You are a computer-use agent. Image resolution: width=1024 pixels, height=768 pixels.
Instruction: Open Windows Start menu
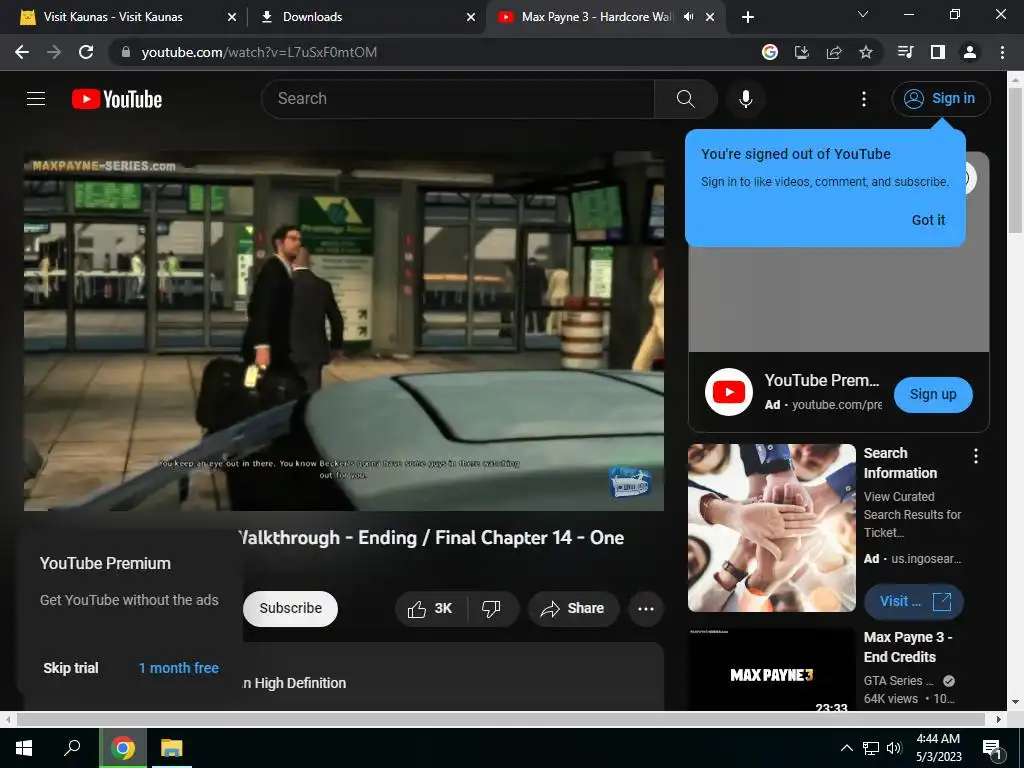tap(24, 748)
